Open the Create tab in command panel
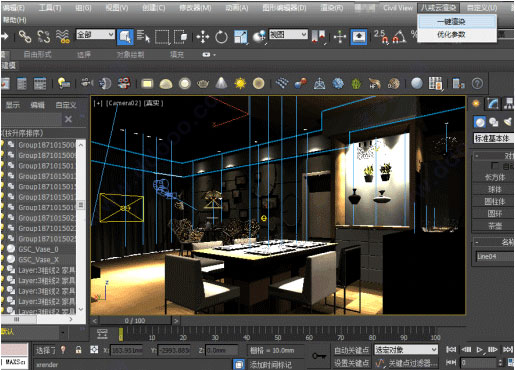 pyautogui.click(x=476, y=104)
